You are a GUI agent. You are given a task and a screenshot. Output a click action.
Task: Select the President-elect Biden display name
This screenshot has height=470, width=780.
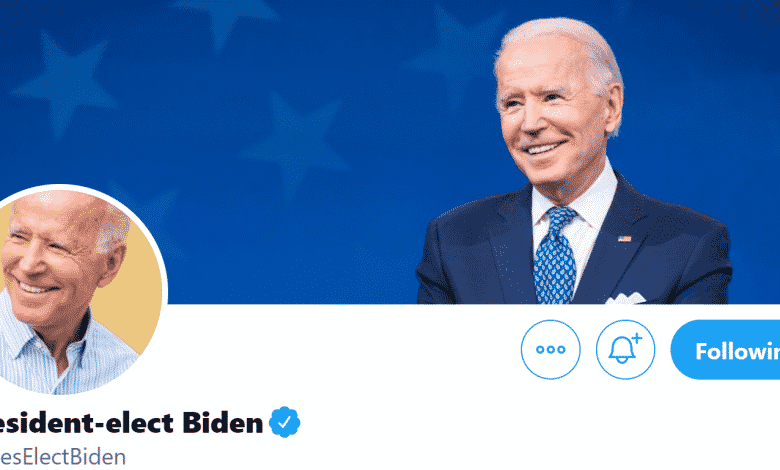(131, 423)
